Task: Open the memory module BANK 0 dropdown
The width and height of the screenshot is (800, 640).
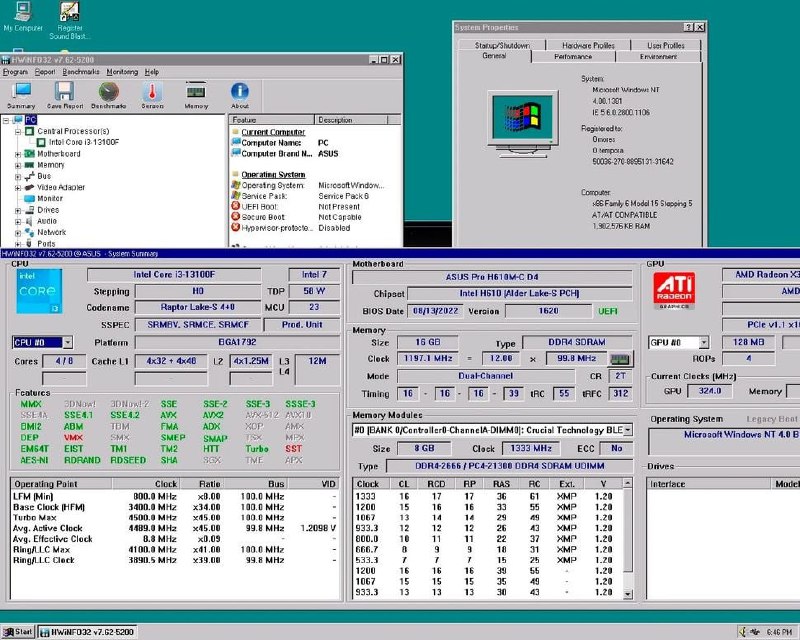Action: click(x=627, y=430)
